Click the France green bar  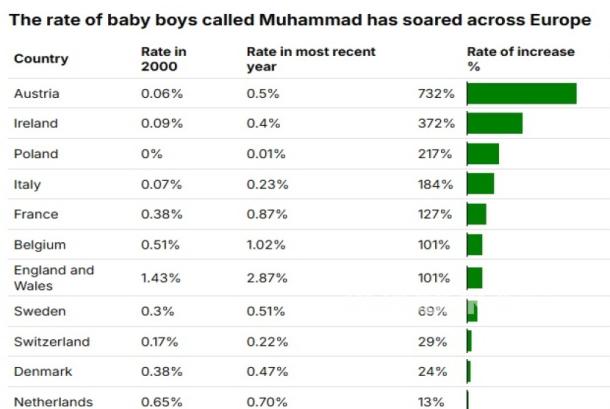477,214
